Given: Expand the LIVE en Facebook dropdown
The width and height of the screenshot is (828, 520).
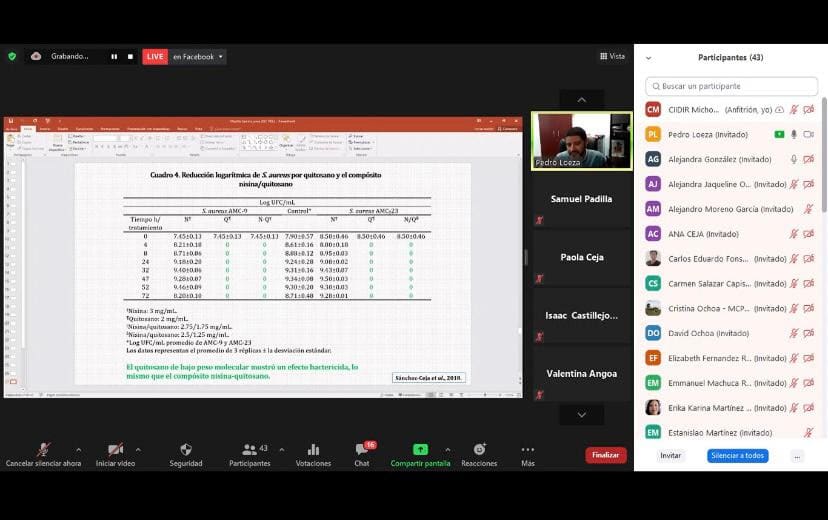Looking at the screenshot, I should [x=221, y=57].
